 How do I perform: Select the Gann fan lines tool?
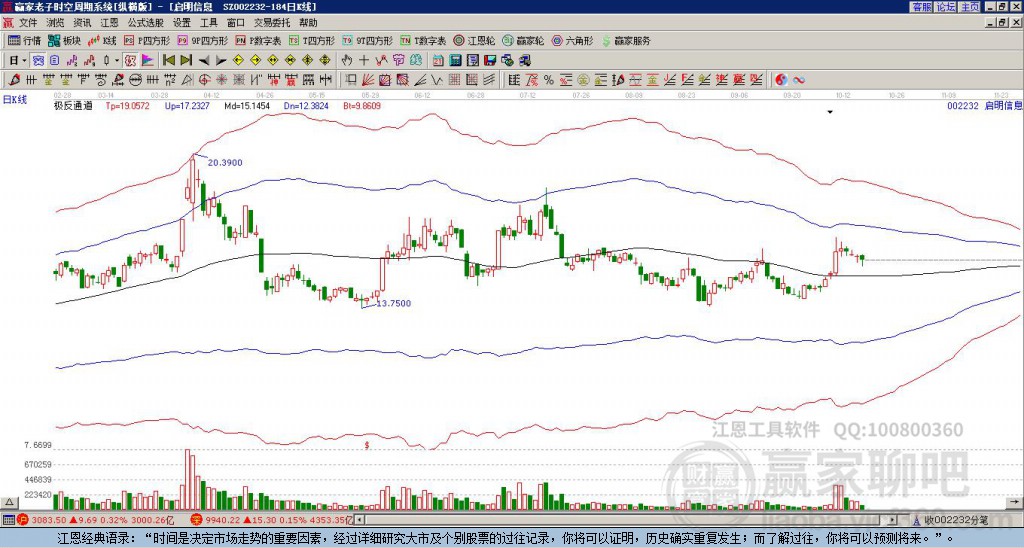pos(368,80)
